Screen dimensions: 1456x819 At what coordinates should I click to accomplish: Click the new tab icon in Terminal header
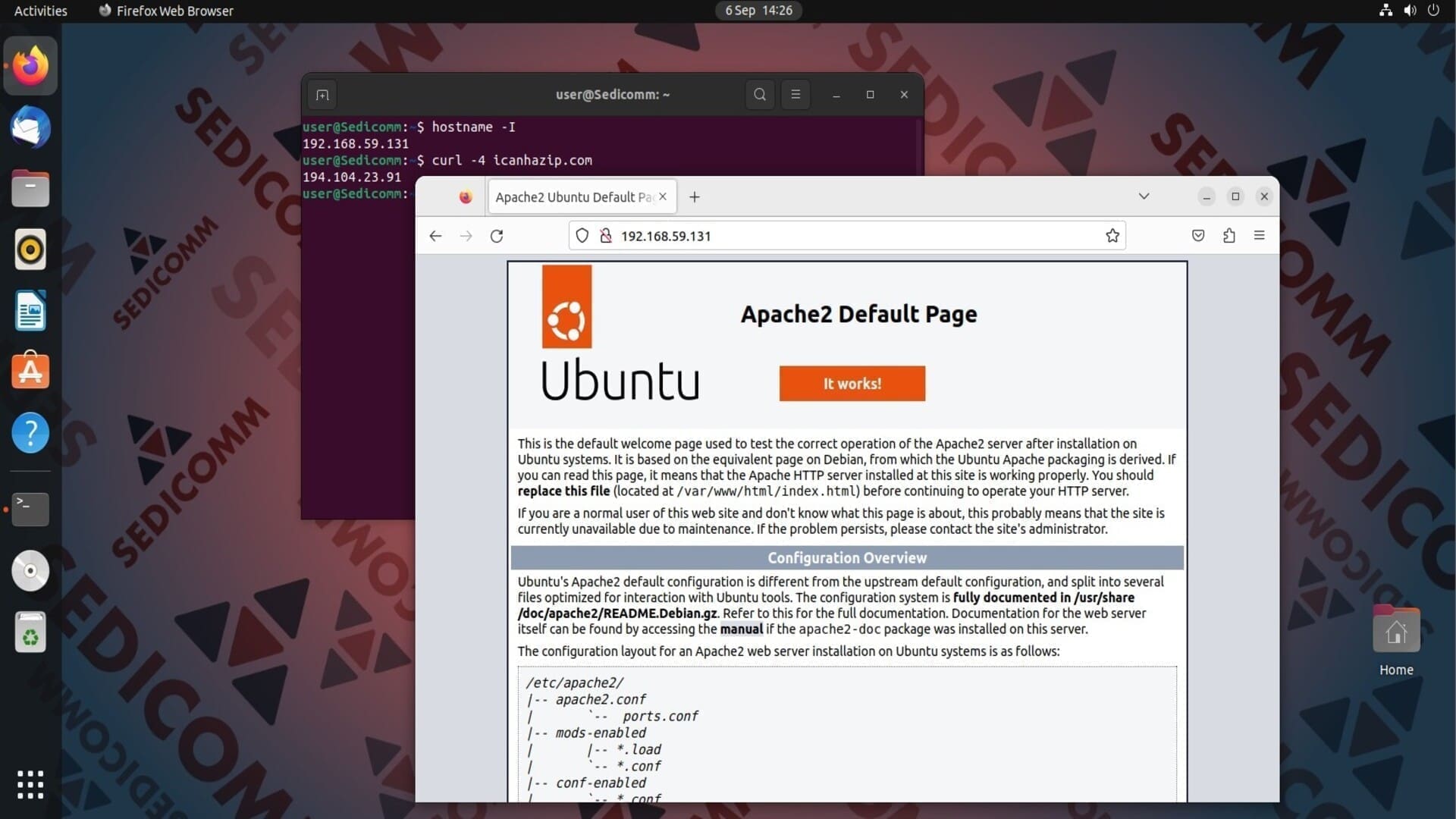click(322, 95)
